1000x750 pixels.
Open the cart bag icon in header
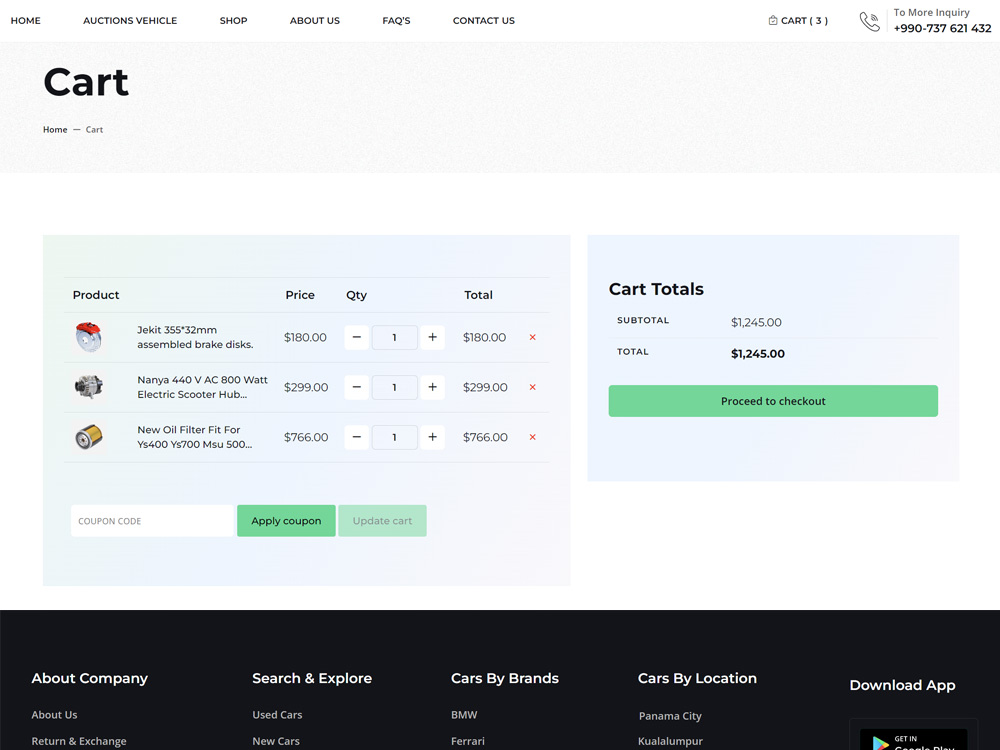773,20
